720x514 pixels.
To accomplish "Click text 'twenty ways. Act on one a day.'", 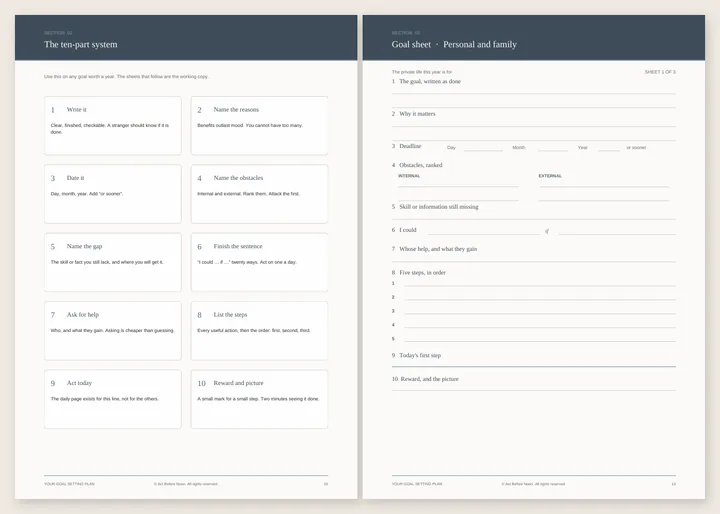I will (264, 262).
